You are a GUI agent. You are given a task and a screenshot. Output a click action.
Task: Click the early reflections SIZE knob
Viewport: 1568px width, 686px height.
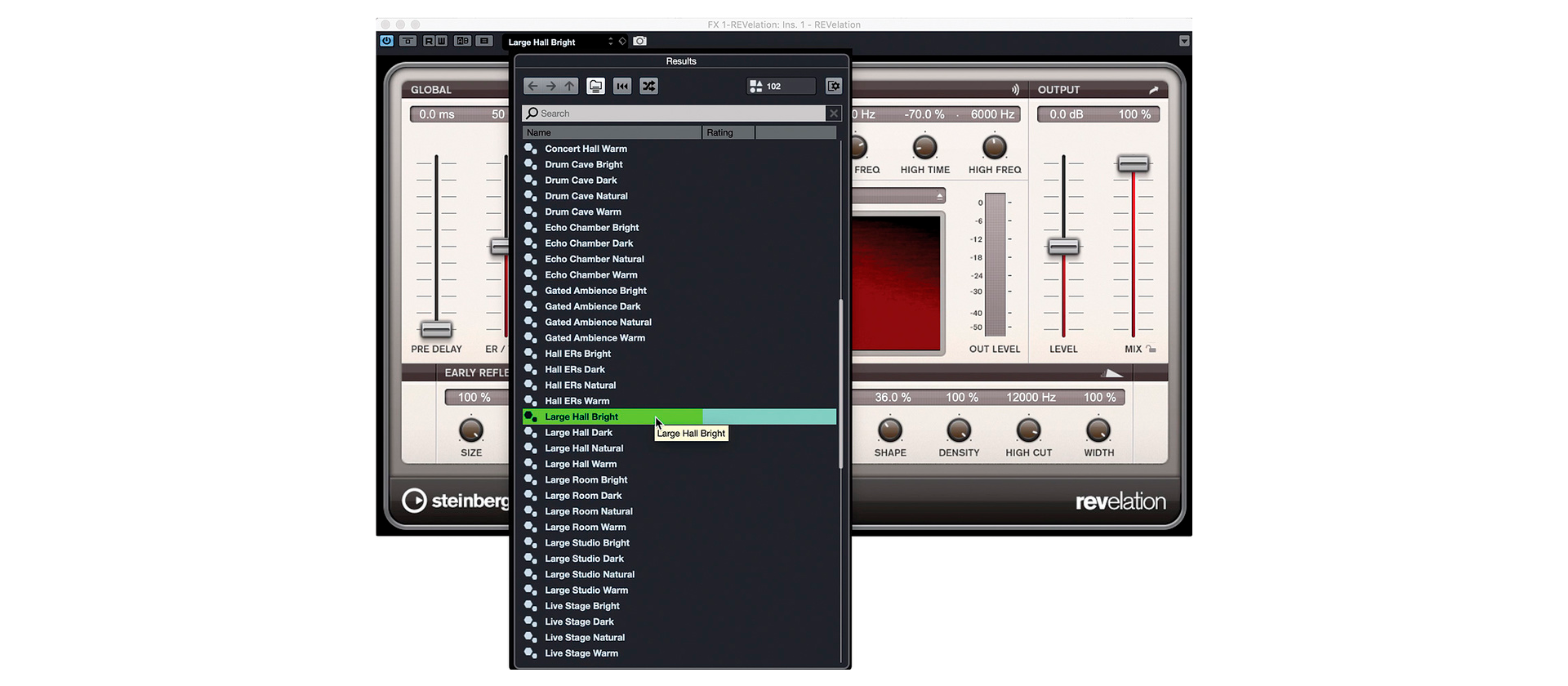coord(471,430)
